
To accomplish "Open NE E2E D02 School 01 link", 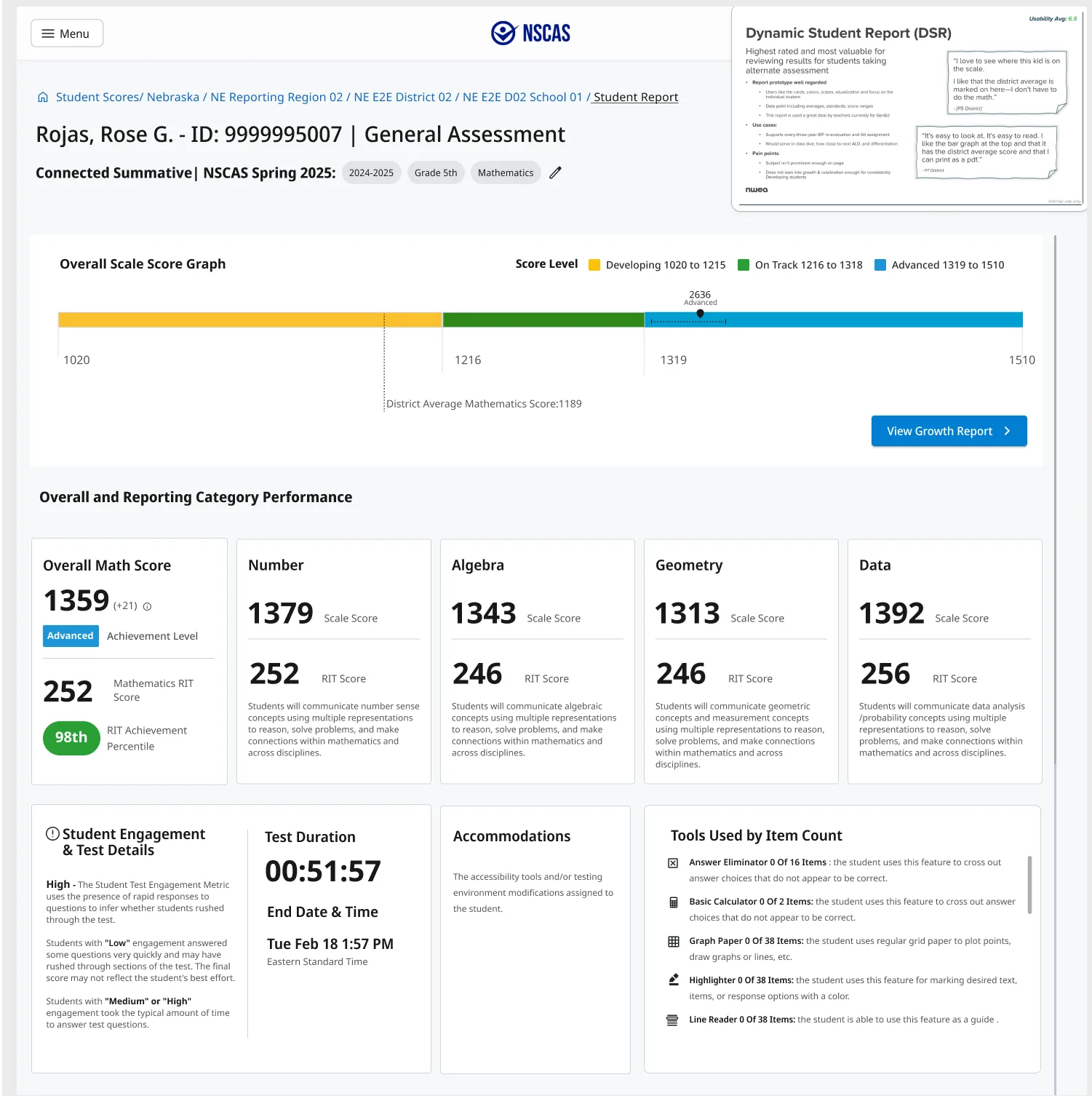I will 522,98.
